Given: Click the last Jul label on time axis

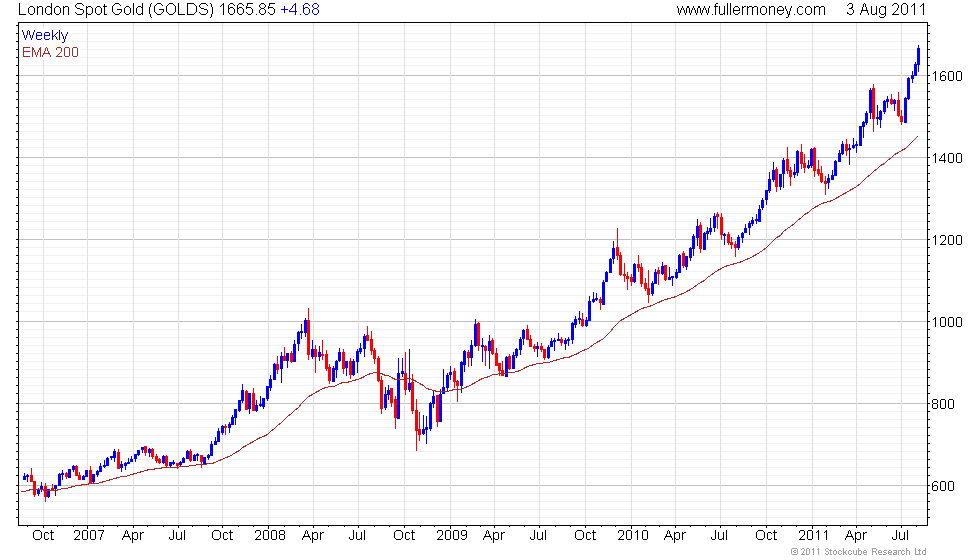Looking at the screenshot, I should [900, 536].
